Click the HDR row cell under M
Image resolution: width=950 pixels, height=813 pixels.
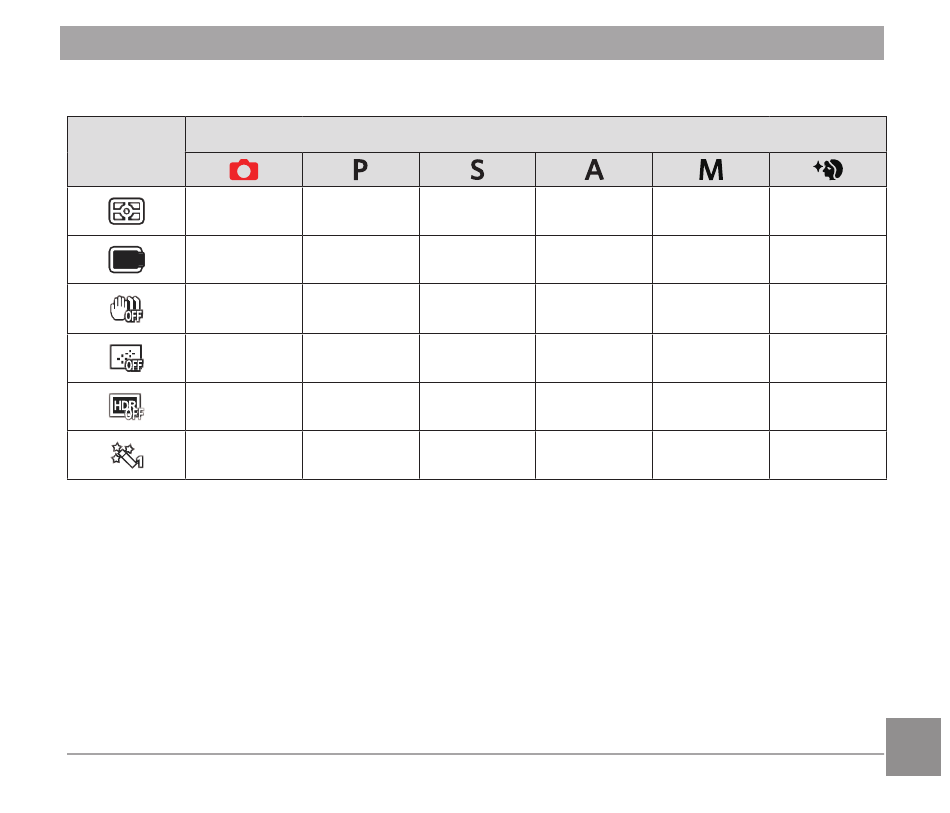[711, 406]
